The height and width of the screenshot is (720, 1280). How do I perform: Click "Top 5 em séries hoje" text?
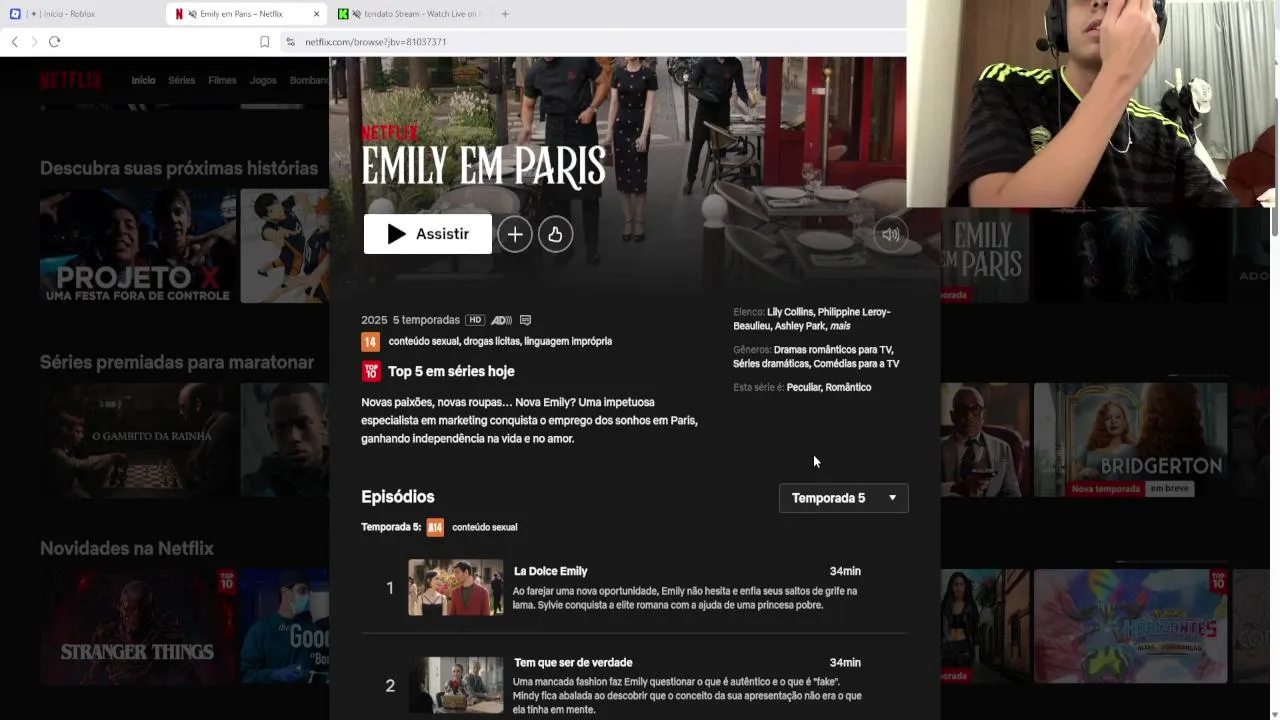click(451, 371)
